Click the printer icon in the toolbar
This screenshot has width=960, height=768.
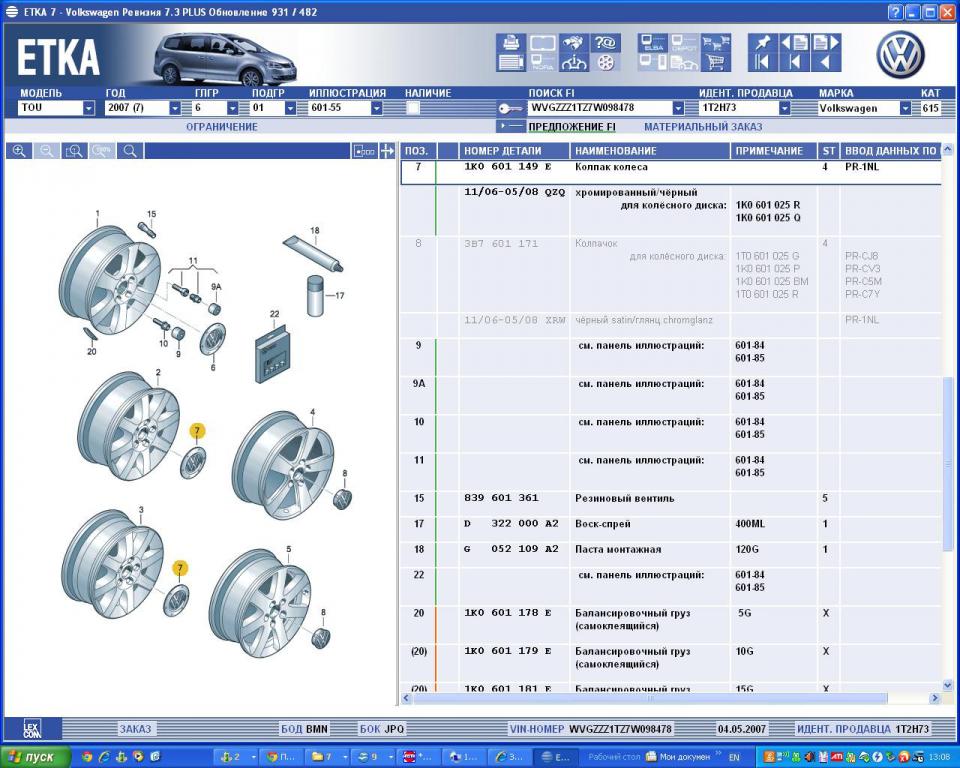[x=511, y=43]
